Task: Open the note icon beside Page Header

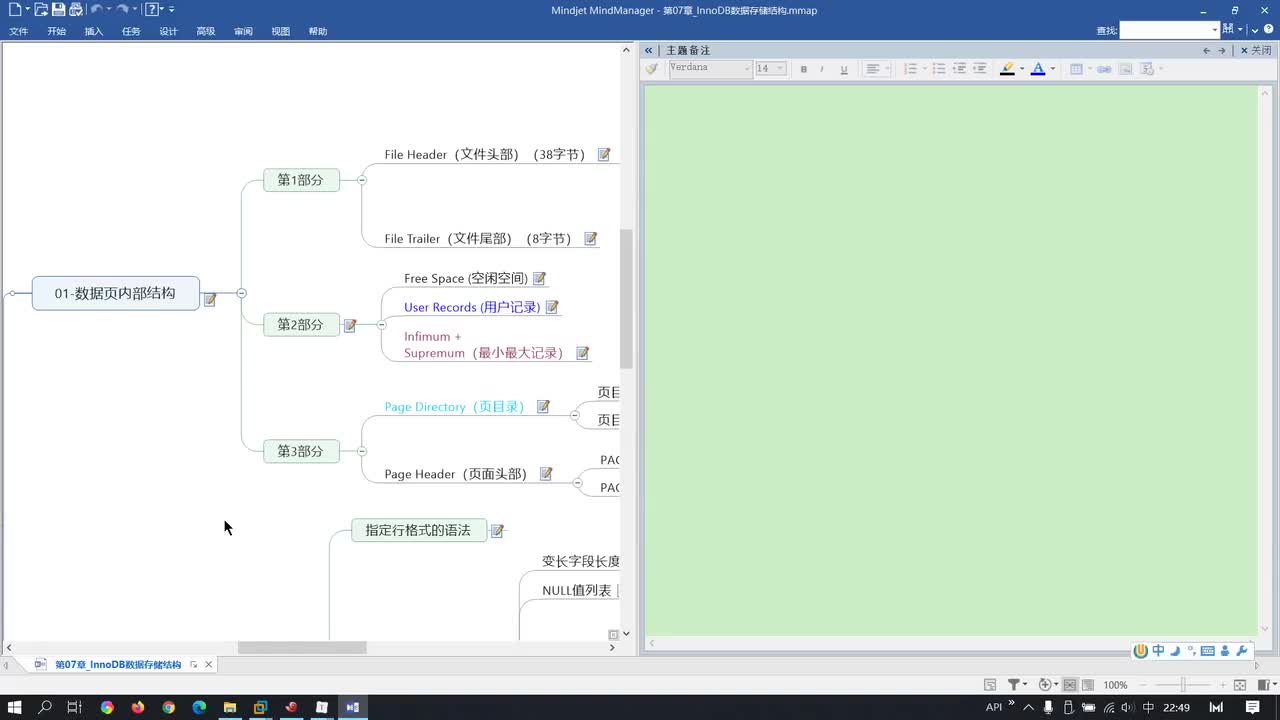Action: pyautogui.click(x=546, y=474)
